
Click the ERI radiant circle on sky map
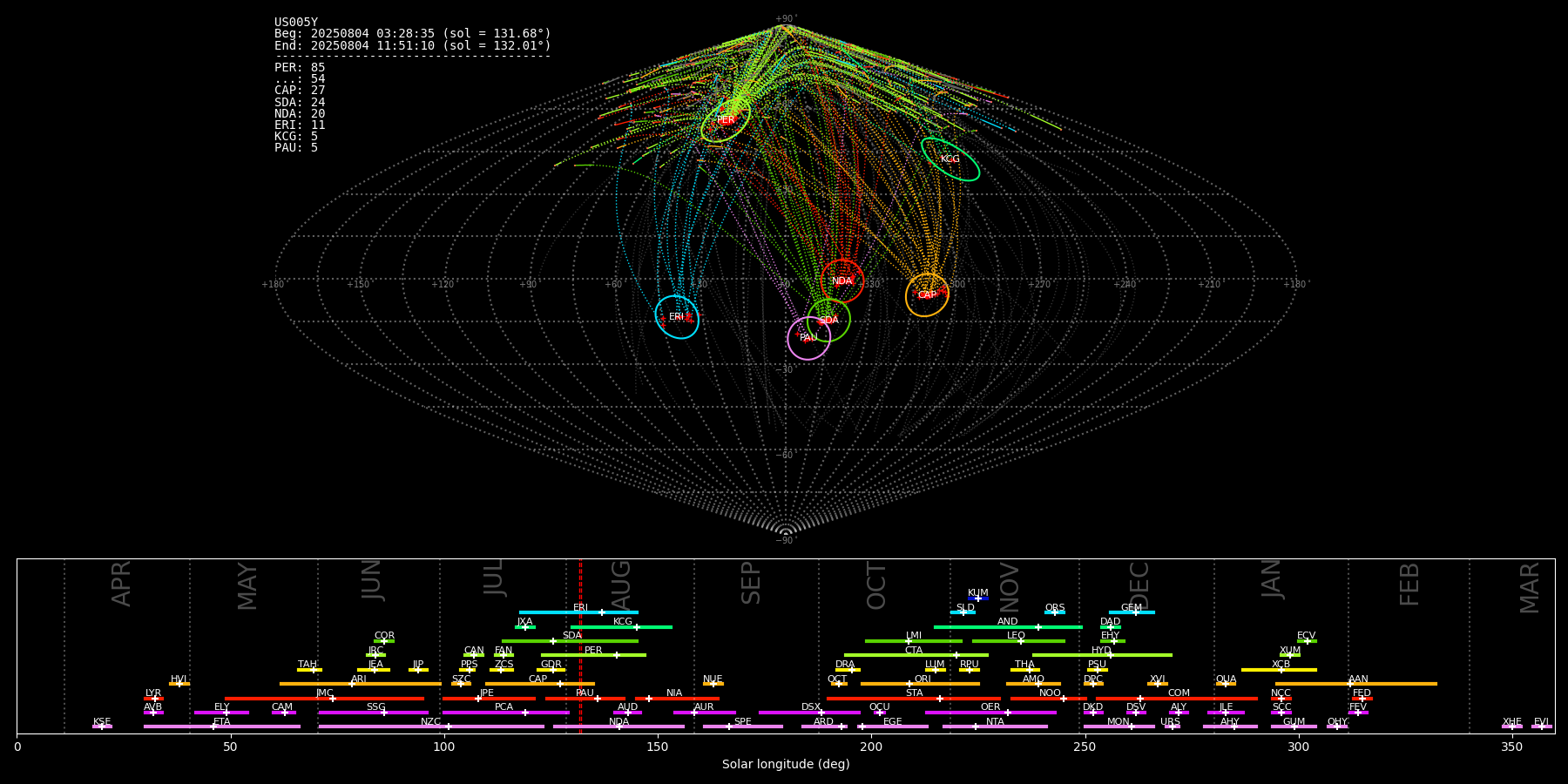pyautogui.click(x=677, y=317)
